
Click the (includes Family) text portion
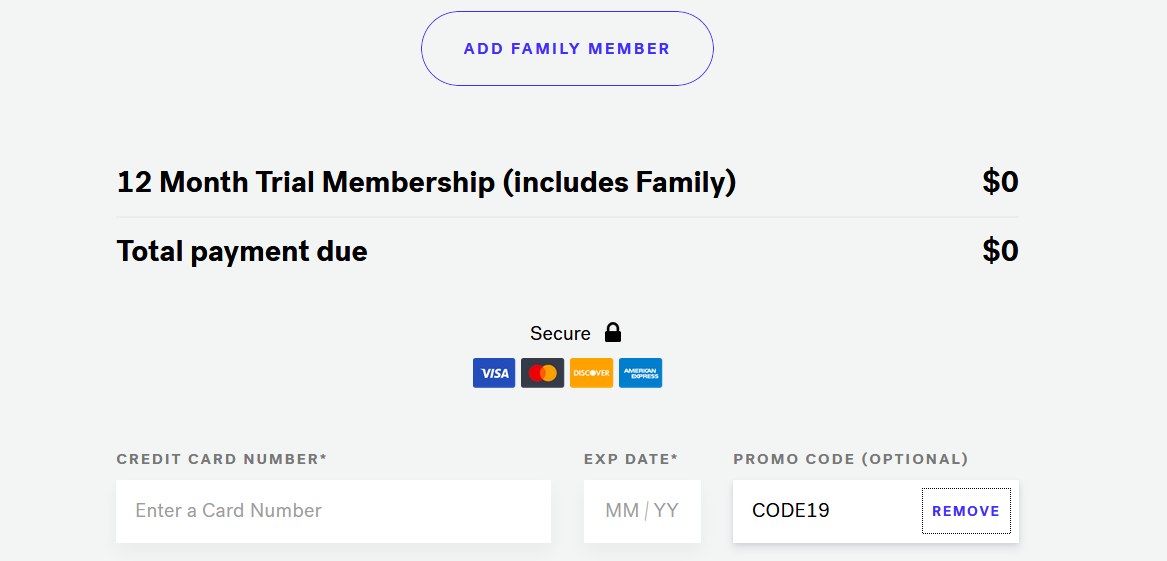click(619, 182)
